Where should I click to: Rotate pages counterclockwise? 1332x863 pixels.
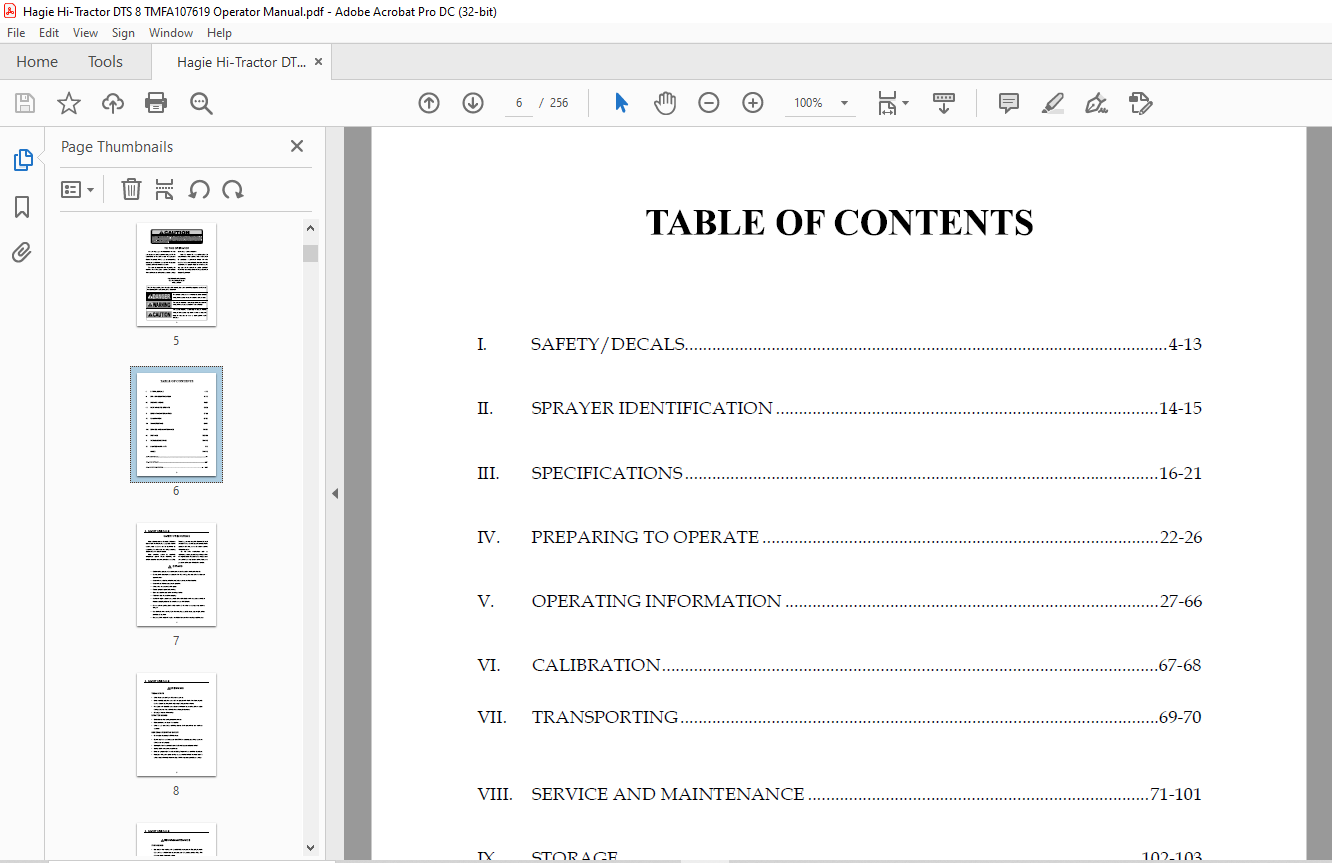199,189
